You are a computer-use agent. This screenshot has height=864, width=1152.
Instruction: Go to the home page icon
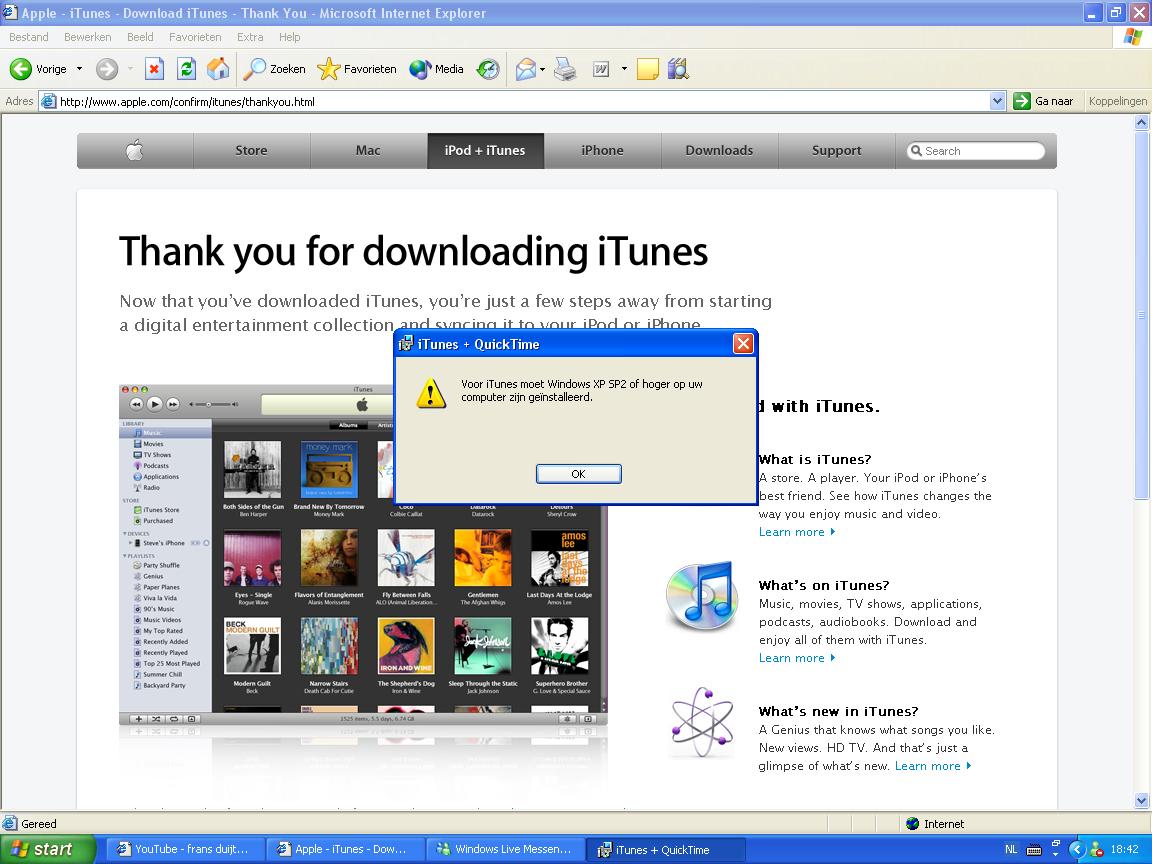(218, 69)
